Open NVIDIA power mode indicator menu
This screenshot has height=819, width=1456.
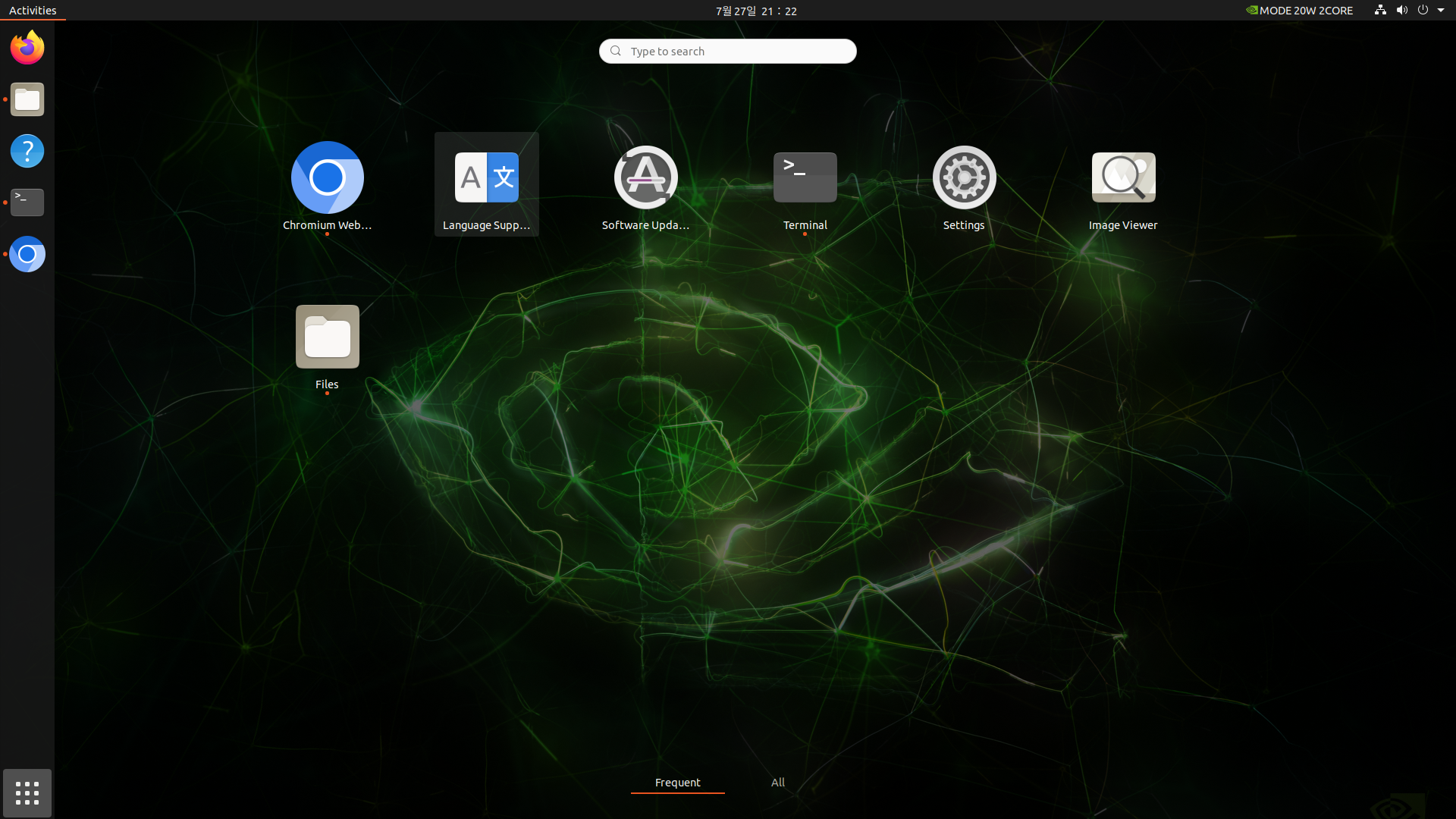(x=1300, y=11)
